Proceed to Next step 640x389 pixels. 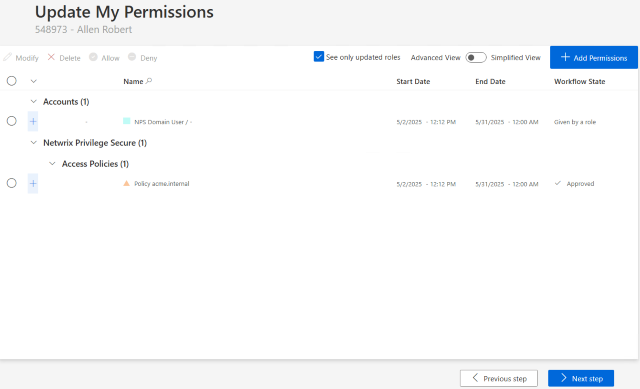(581, 378)
